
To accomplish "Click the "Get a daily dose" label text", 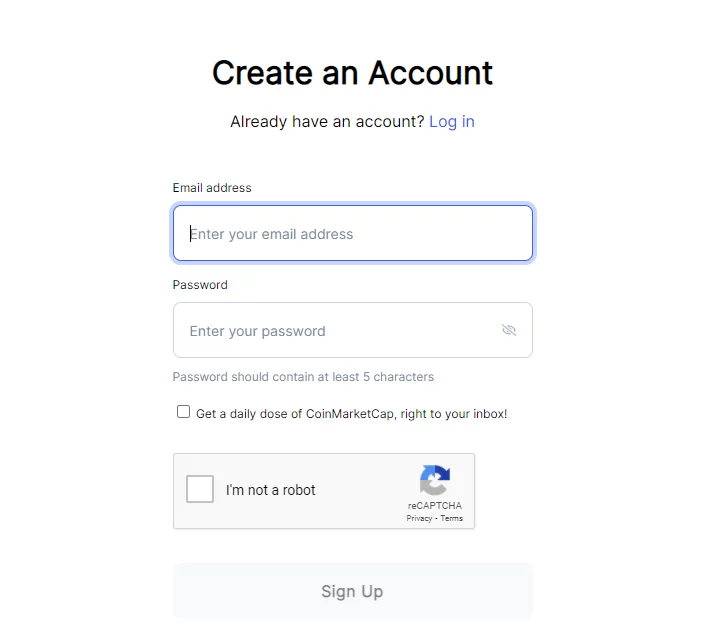I will [x=351, y=413].
